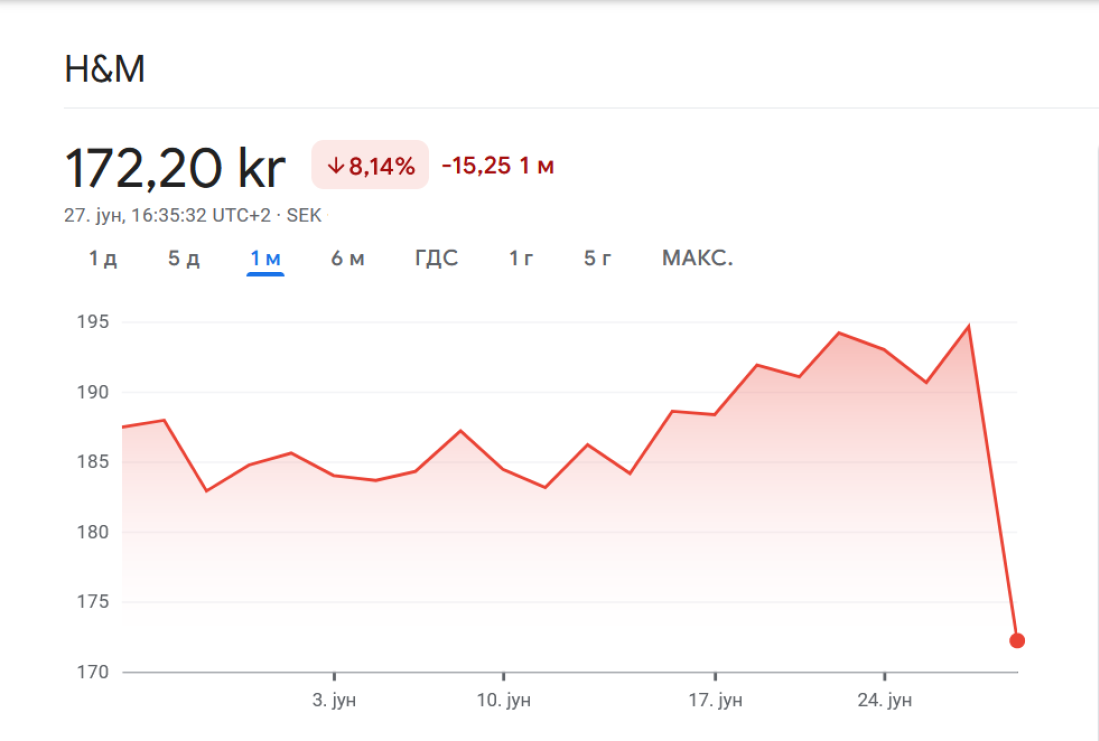Click the 10. јун axis label

(x=503, y=700)
